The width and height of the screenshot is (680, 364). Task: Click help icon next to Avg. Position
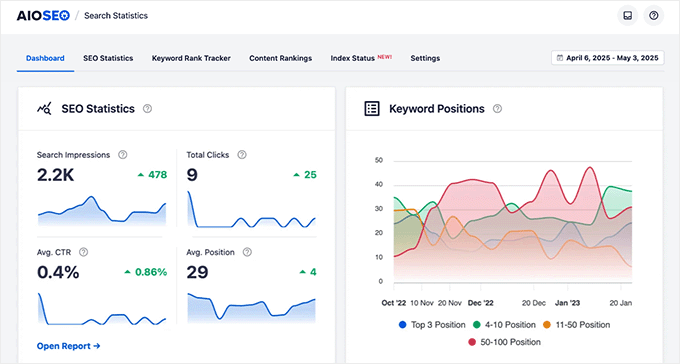point(247,252)
